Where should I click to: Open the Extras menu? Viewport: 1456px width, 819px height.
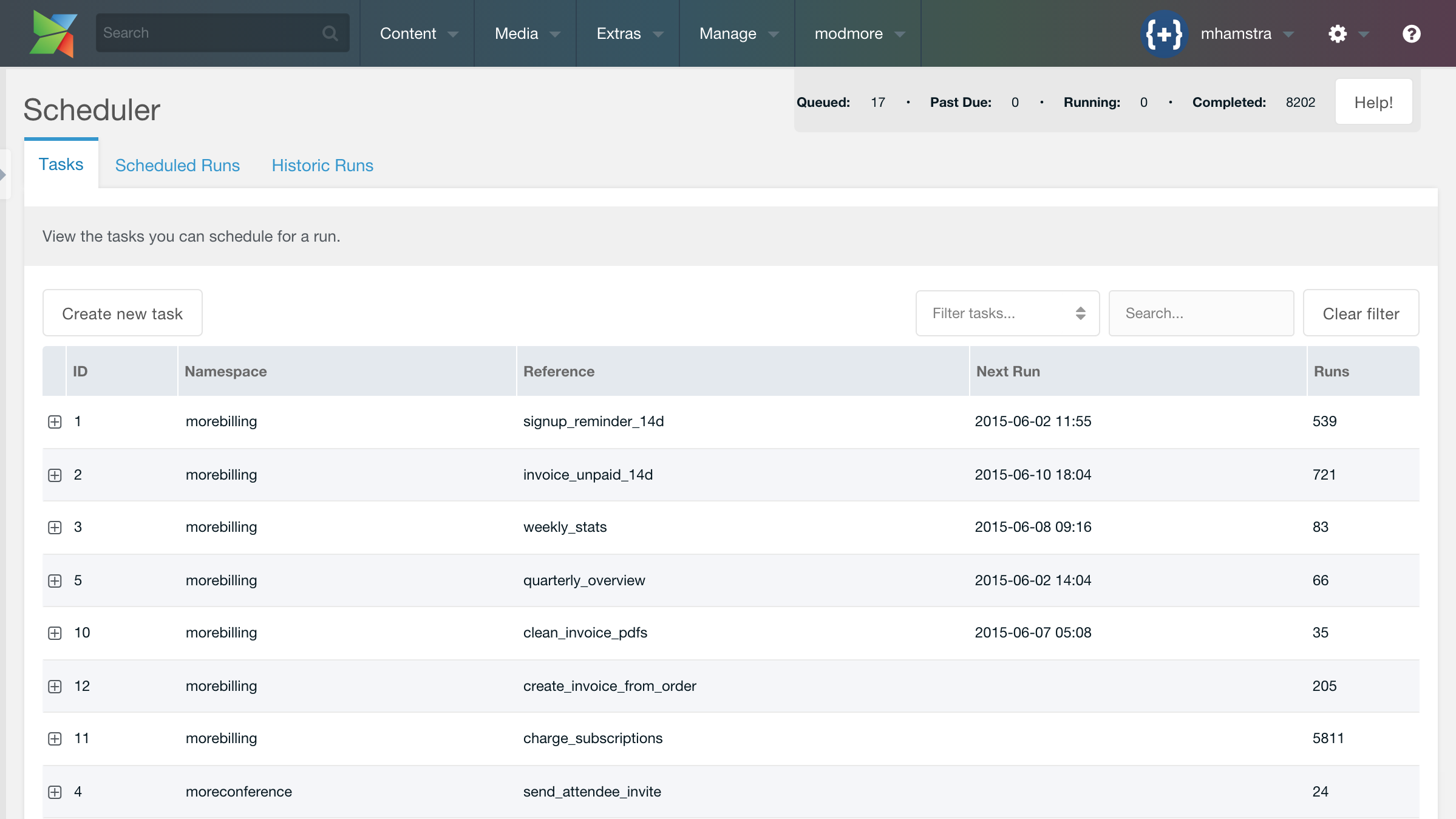click(x=628, y=33)
